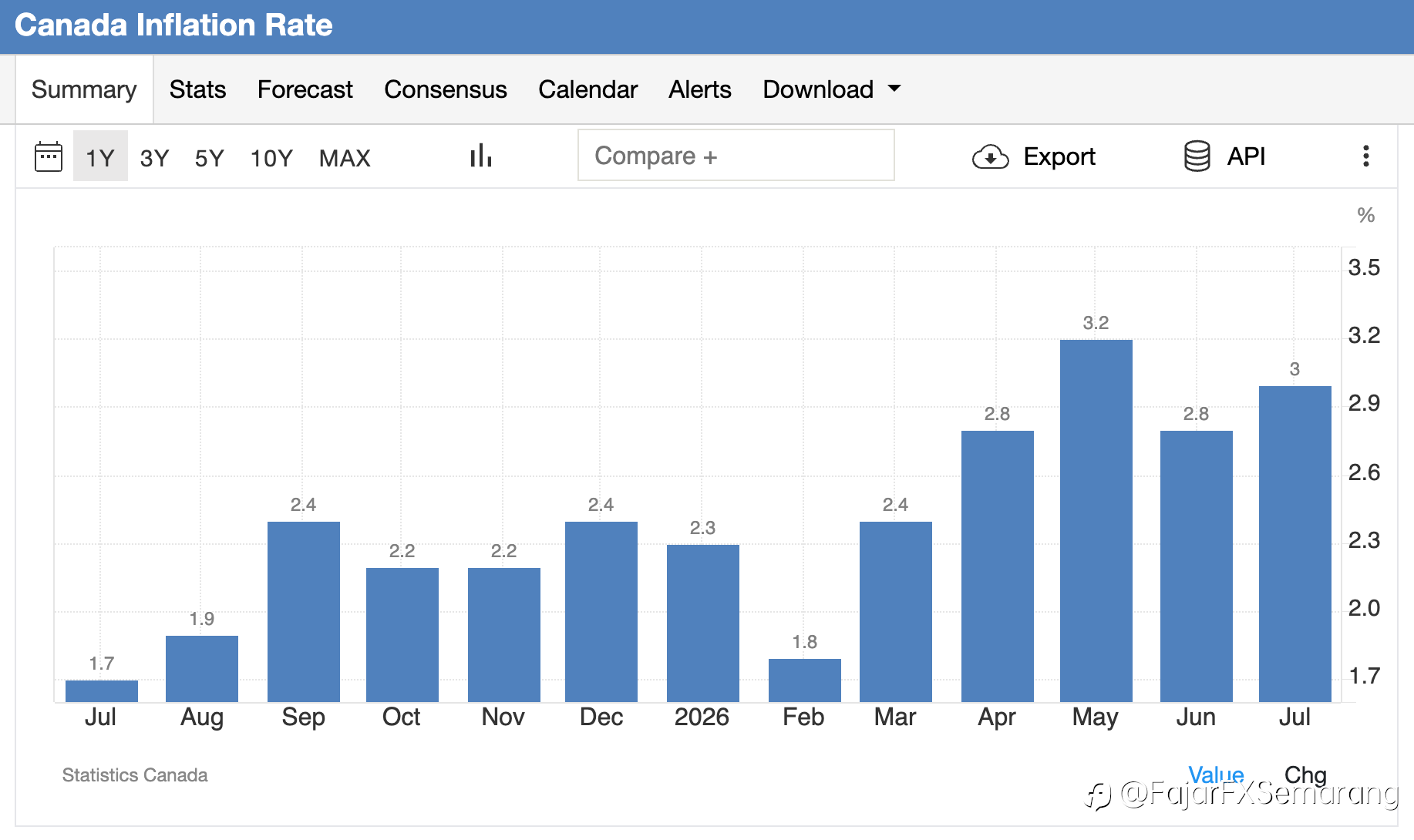Viewport: 1414px width, 840px height.
Task: Open the Summary tab
Action: point(84,89)
